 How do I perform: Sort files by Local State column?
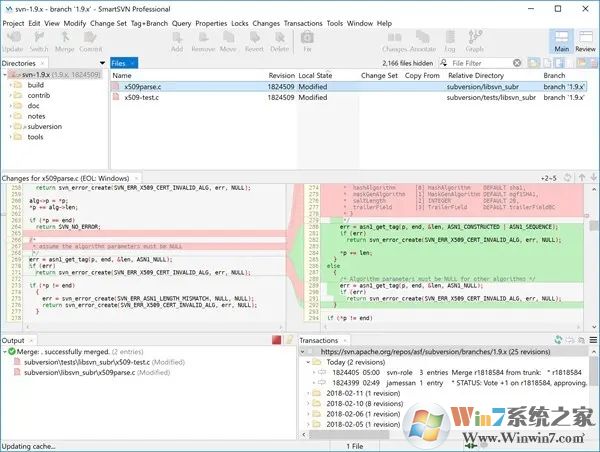pyautogui.click(x=316, y=75)
